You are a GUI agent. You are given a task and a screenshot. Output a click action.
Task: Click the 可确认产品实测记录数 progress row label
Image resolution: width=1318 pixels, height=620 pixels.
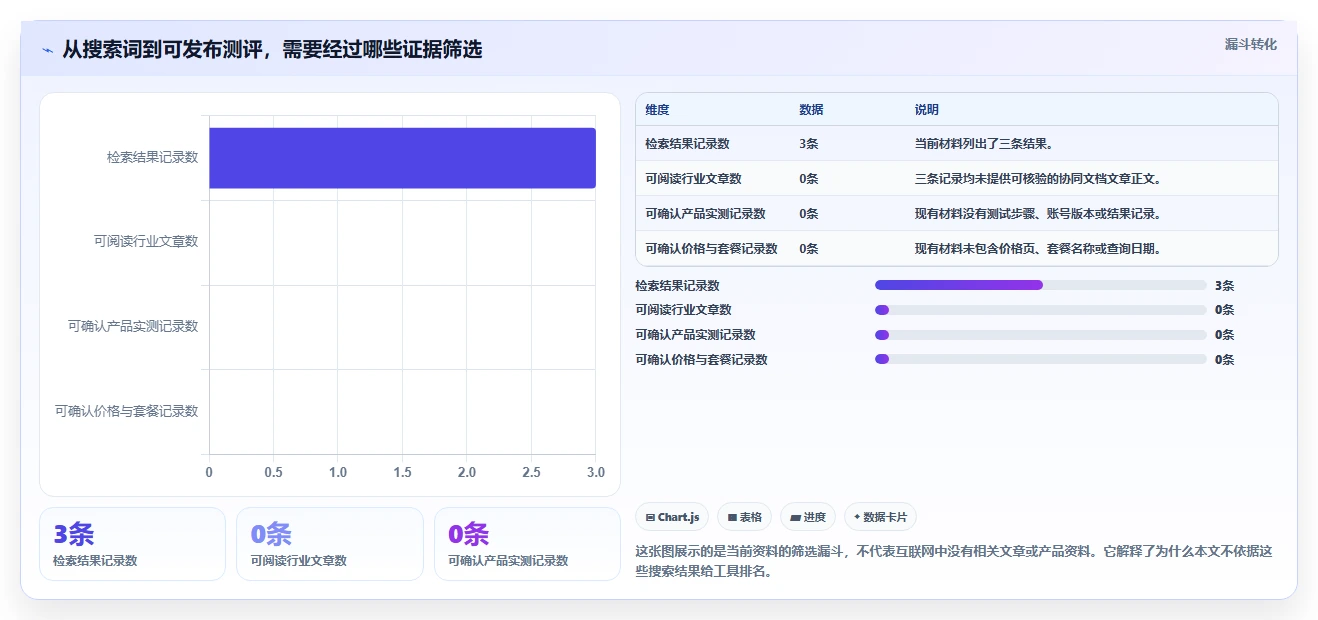(x=695, y=335)
